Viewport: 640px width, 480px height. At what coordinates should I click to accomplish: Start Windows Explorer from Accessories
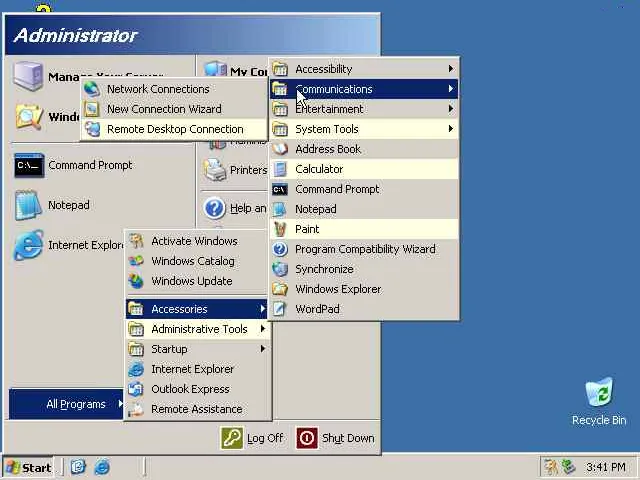pos(364,289)
